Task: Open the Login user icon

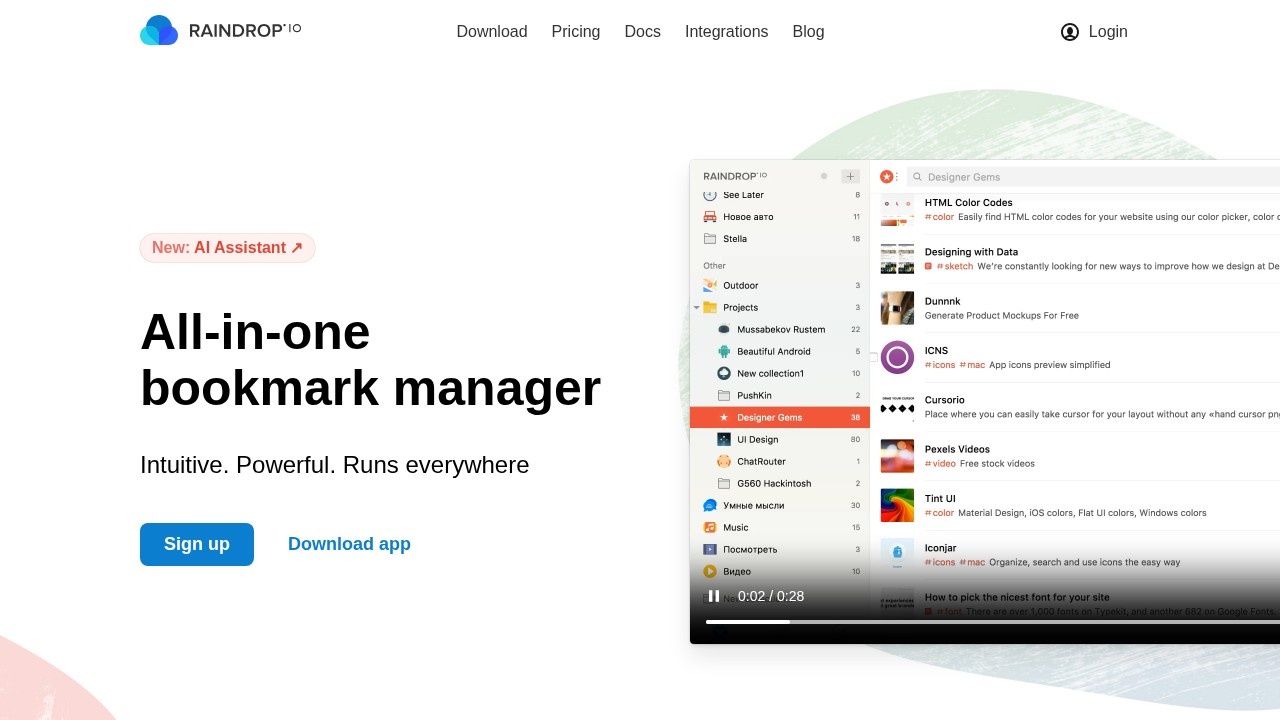Action: tap(1070, 32)
